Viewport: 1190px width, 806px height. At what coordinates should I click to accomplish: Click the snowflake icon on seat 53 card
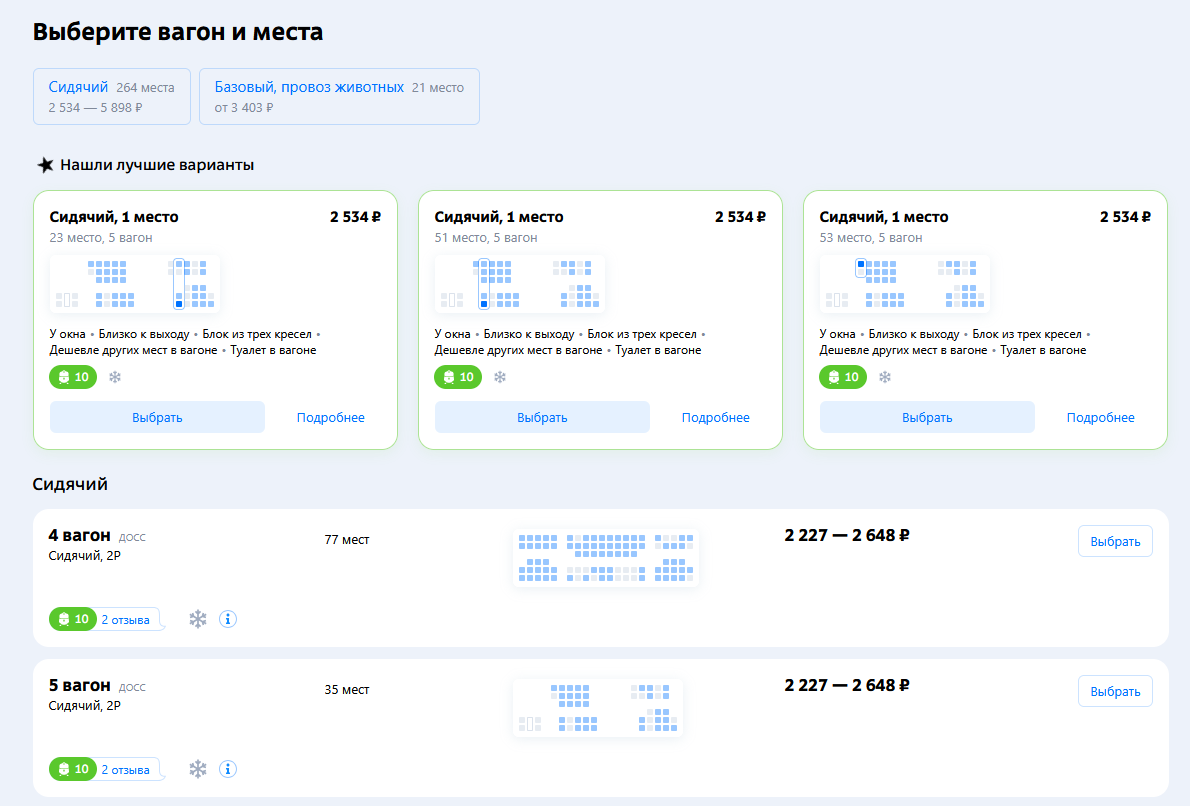[x=885, y=377]
